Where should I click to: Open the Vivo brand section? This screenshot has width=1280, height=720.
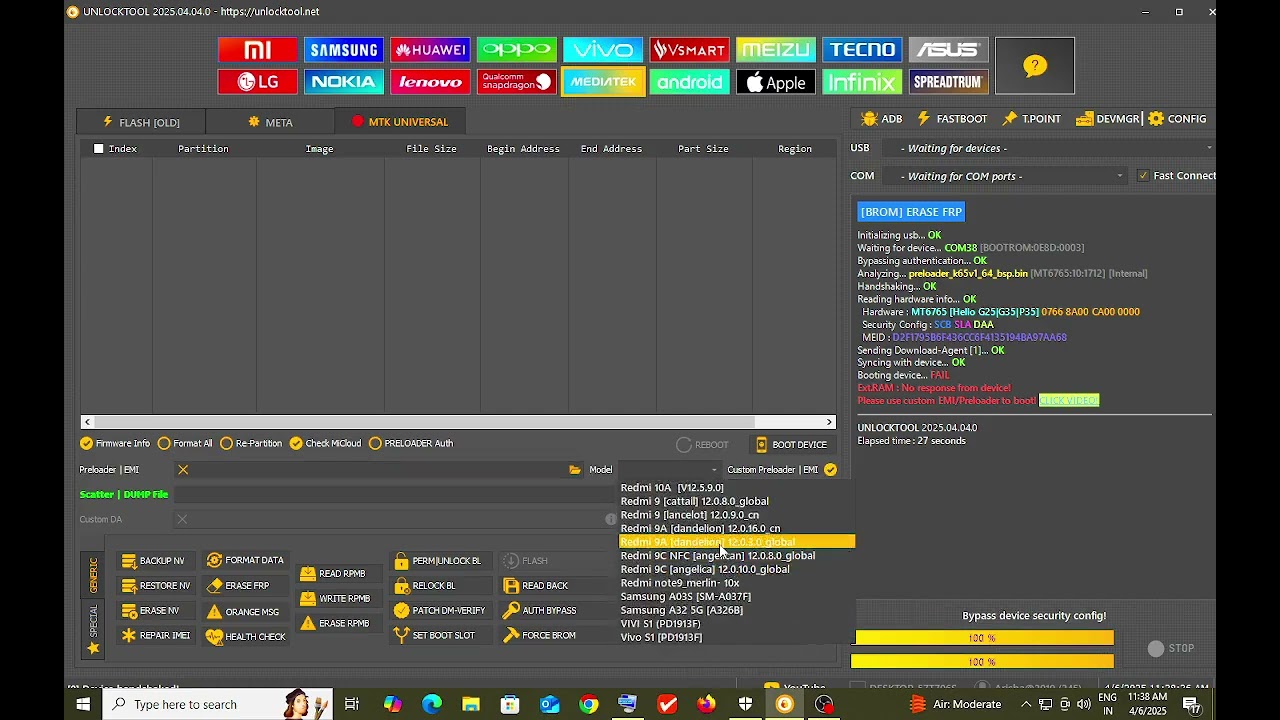click(x=603, y=50)
